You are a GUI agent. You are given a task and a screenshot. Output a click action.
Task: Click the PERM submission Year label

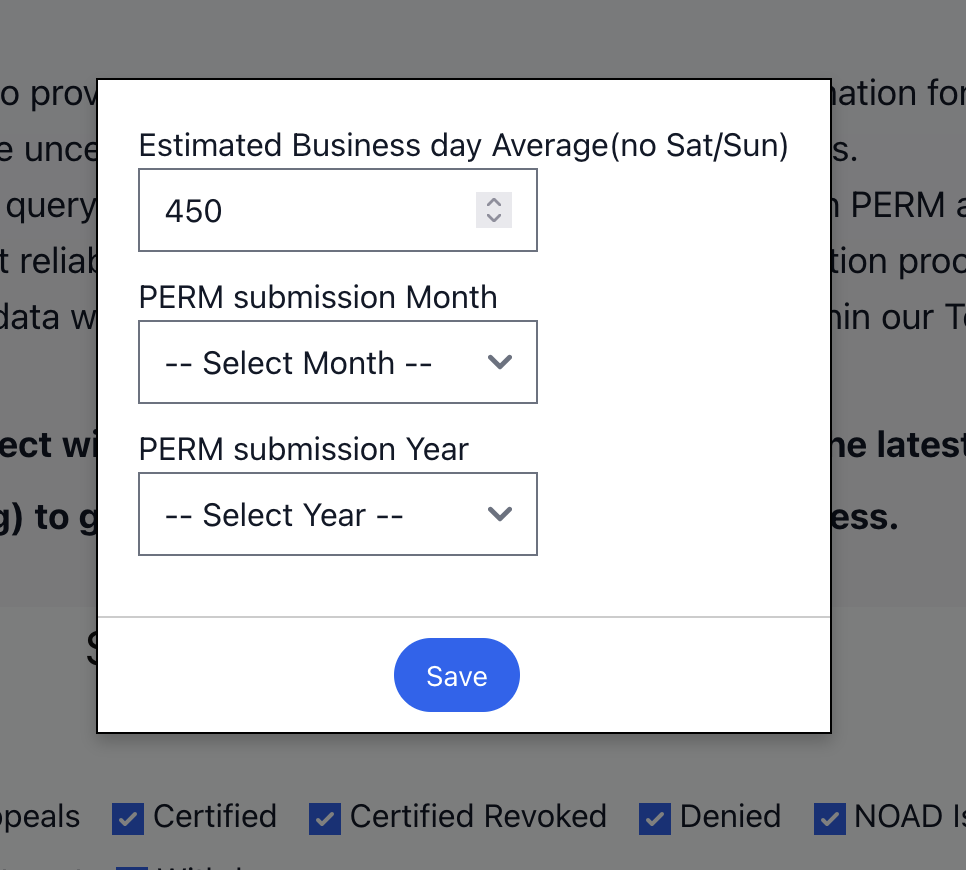coord(303,450)
